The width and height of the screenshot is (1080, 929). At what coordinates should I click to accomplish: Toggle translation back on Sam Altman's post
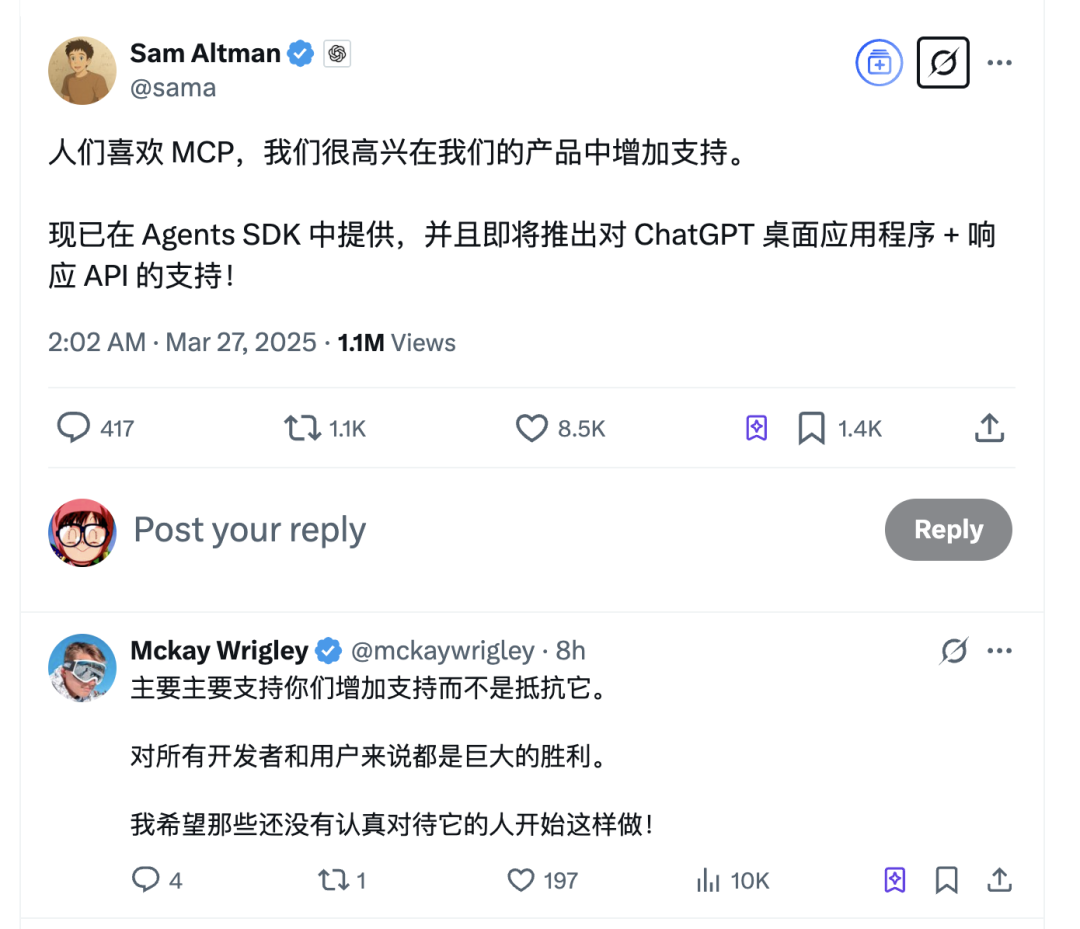pos(942,62)
